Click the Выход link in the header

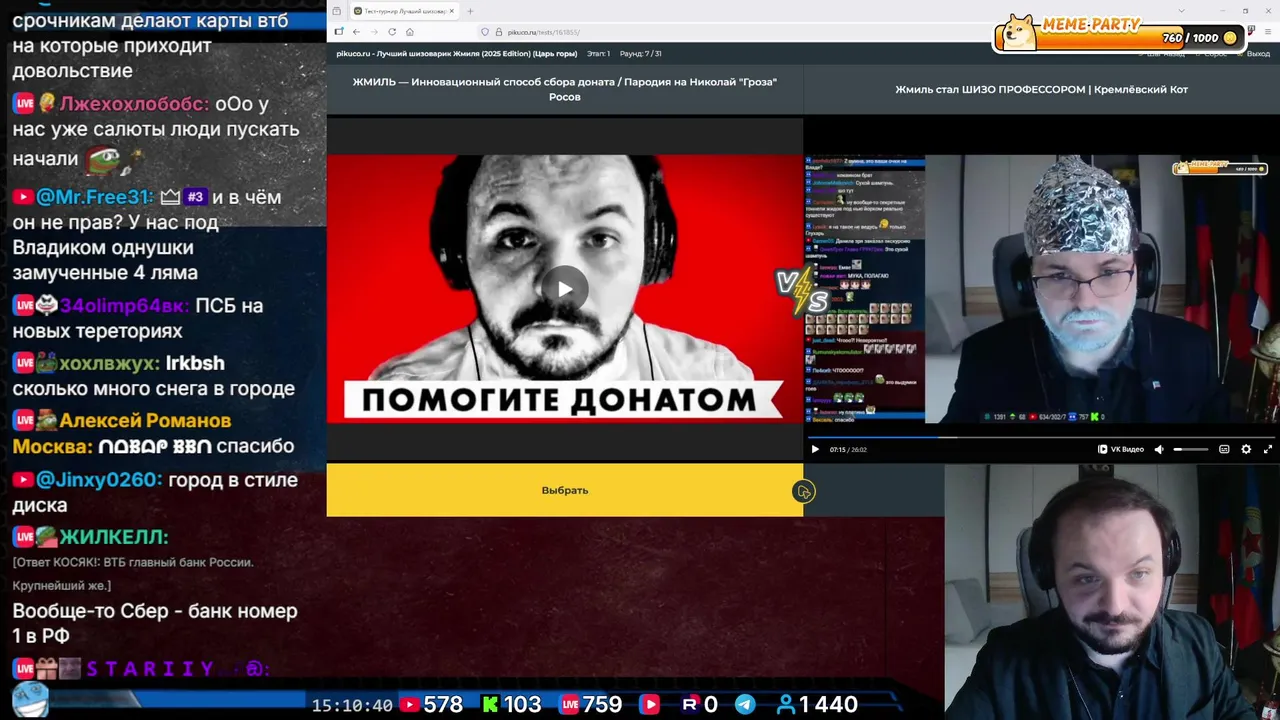coord(1258,54)
